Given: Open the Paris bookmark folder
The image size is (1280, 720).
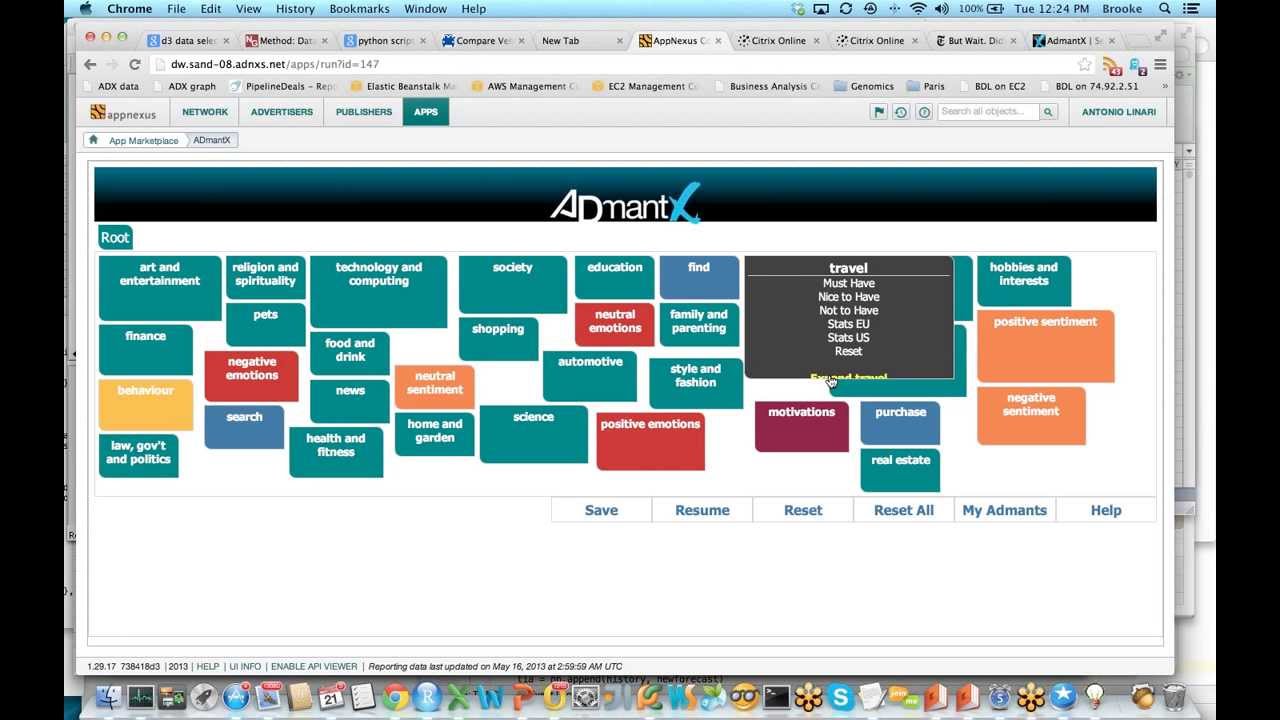Looking at the screenshot, I should pyautogui.click(x=925, y=86).
